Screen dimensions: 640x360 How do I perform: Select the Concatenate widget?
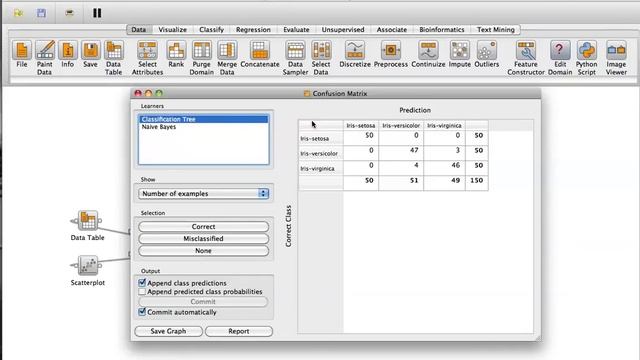(260, 50)
